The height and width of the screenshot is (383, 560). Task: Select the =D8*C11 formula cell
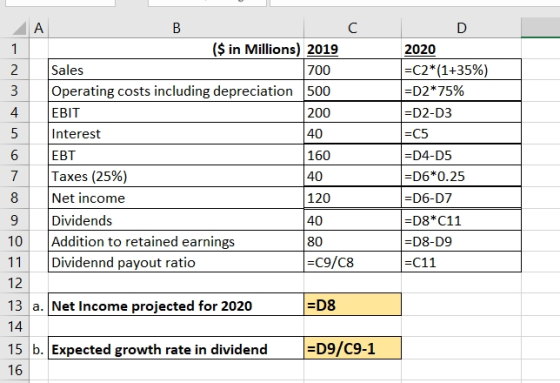(x=461, y=220)
